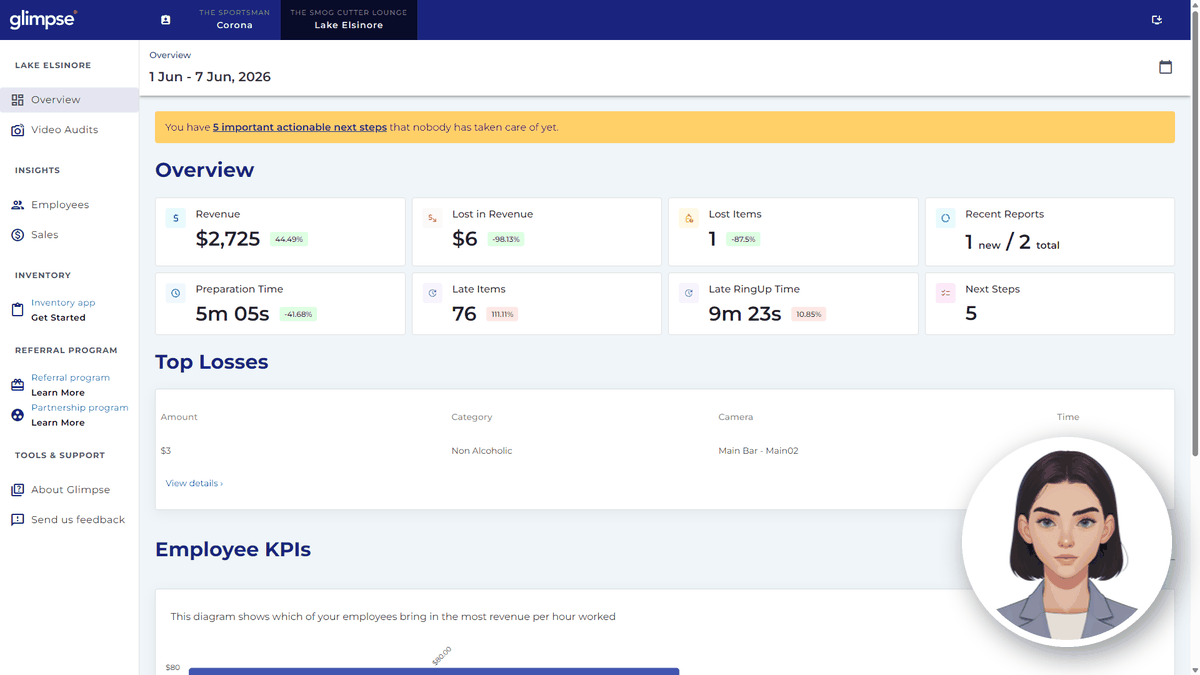Open About Glimpse page
This screenshot has height=675, width=1200.
pos(69,490)
